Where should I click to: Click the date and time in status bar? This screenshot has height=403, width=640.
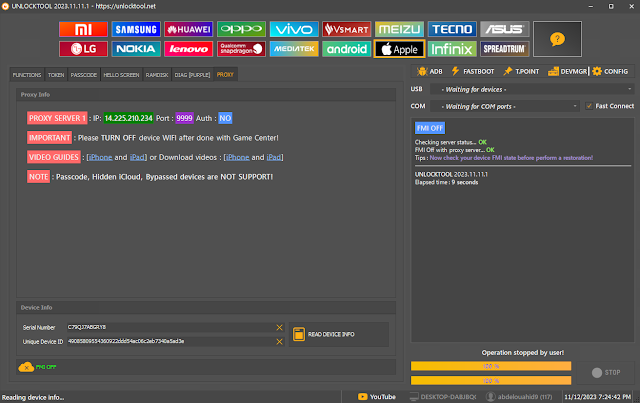[598, 396]
